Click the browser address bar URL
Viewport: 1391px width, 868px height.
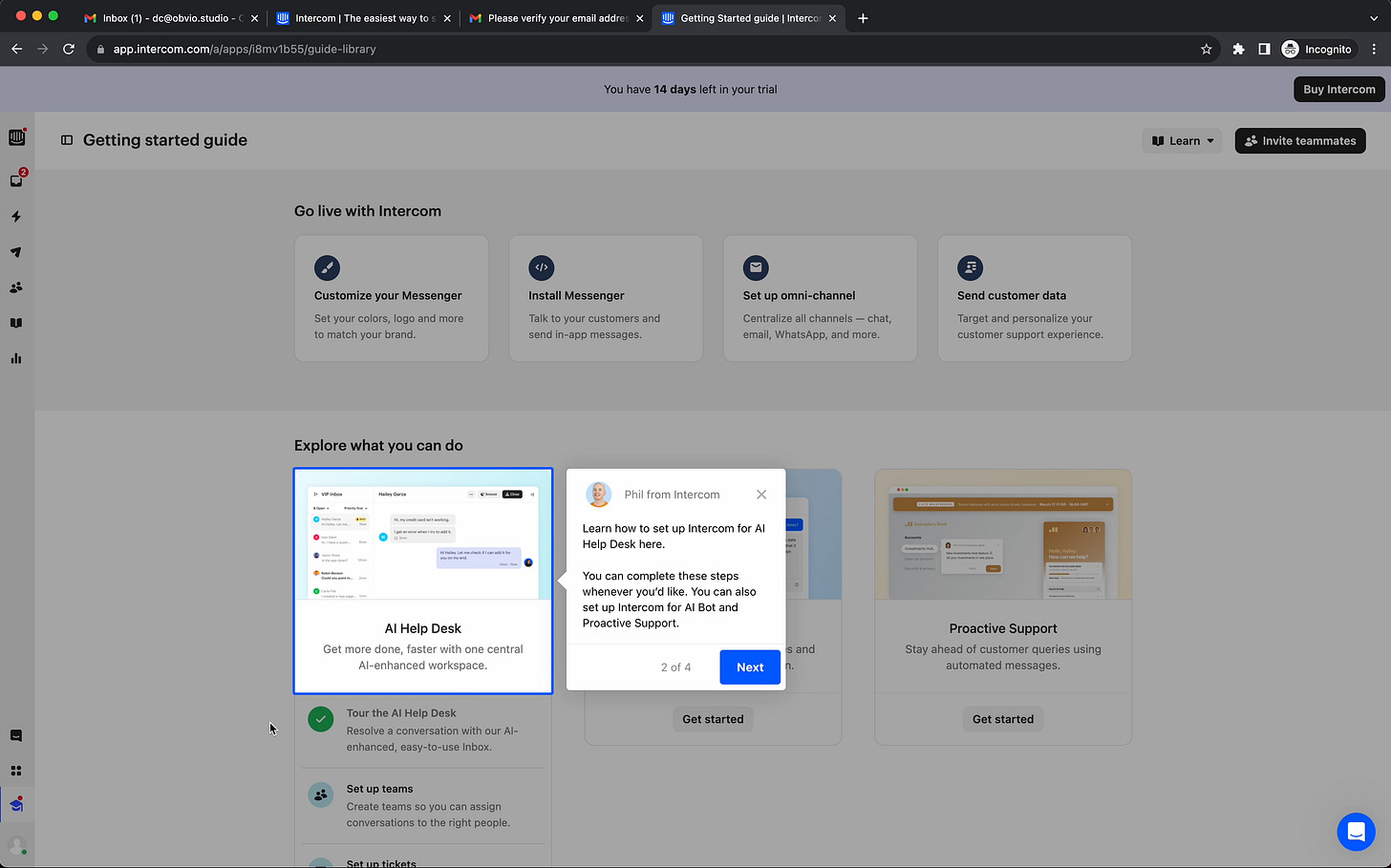click(x=245, y=49)
